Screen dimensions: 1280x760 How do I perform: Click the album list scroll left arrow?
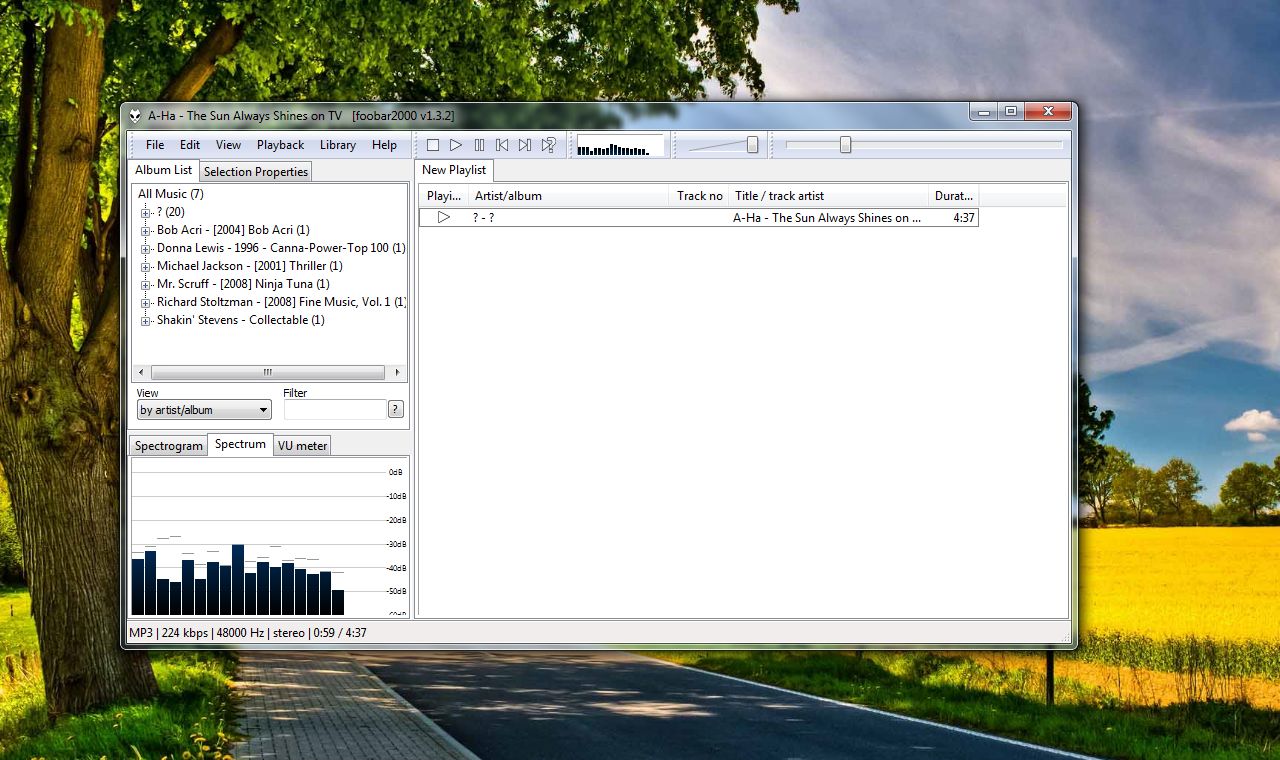point(140,372)
